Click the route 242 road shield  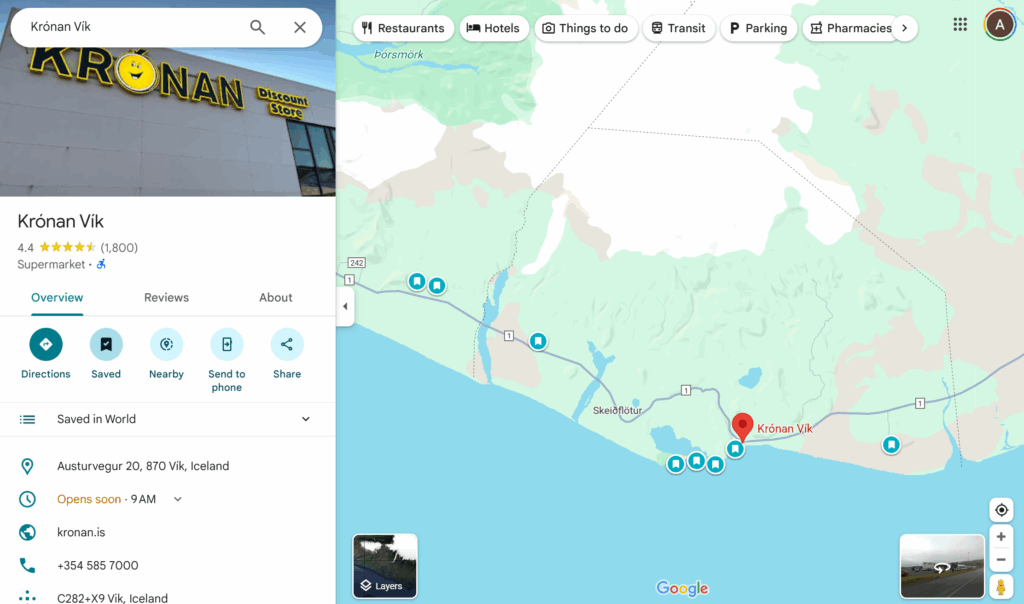coord(357,263)
